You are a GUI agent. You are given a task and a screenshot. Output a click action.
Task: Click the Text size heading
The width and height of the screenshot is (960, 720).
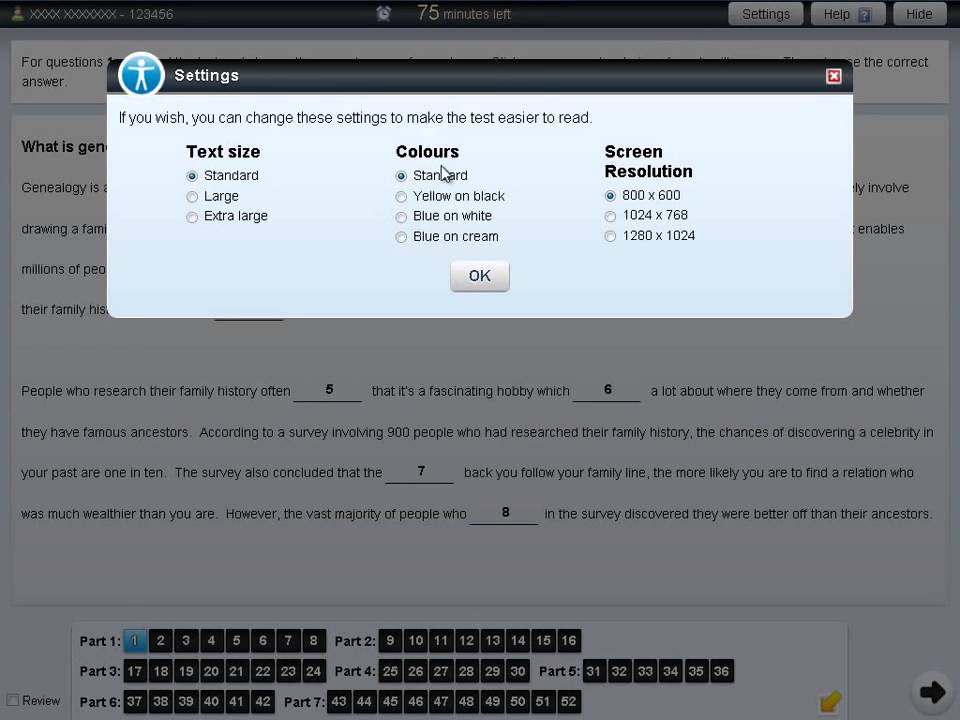(x=223, y=152)
